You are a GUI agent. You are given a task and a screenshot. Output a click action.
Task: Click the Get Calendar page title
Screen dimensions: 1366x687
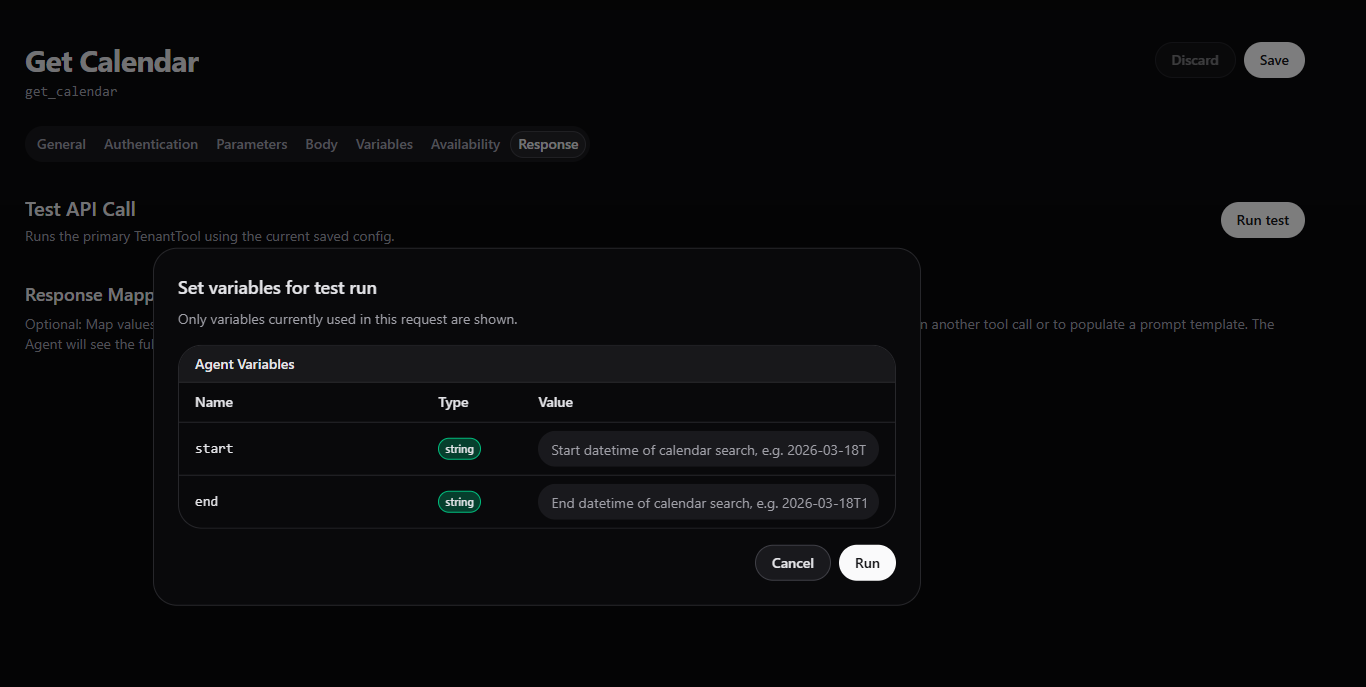[112, 62]
